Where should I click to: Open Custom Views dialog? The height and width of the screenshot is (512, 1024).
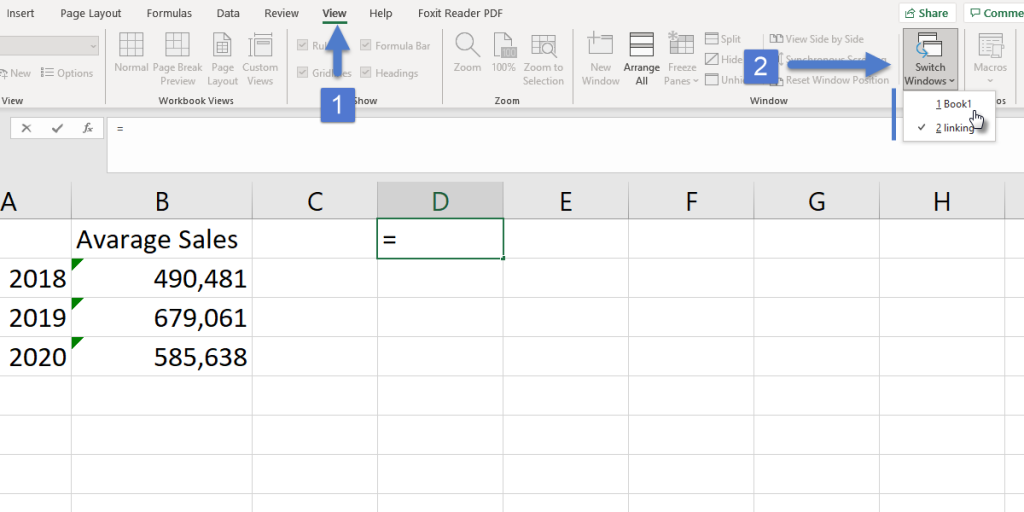coord(260,58)
